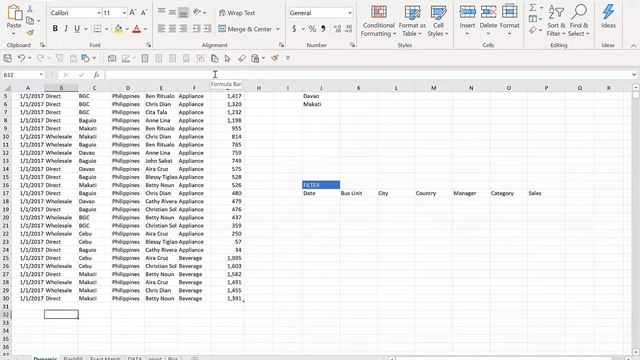Toggle Align Left for text
The width and height of the screenshot is (640, 360).
[x=162, y=29]
